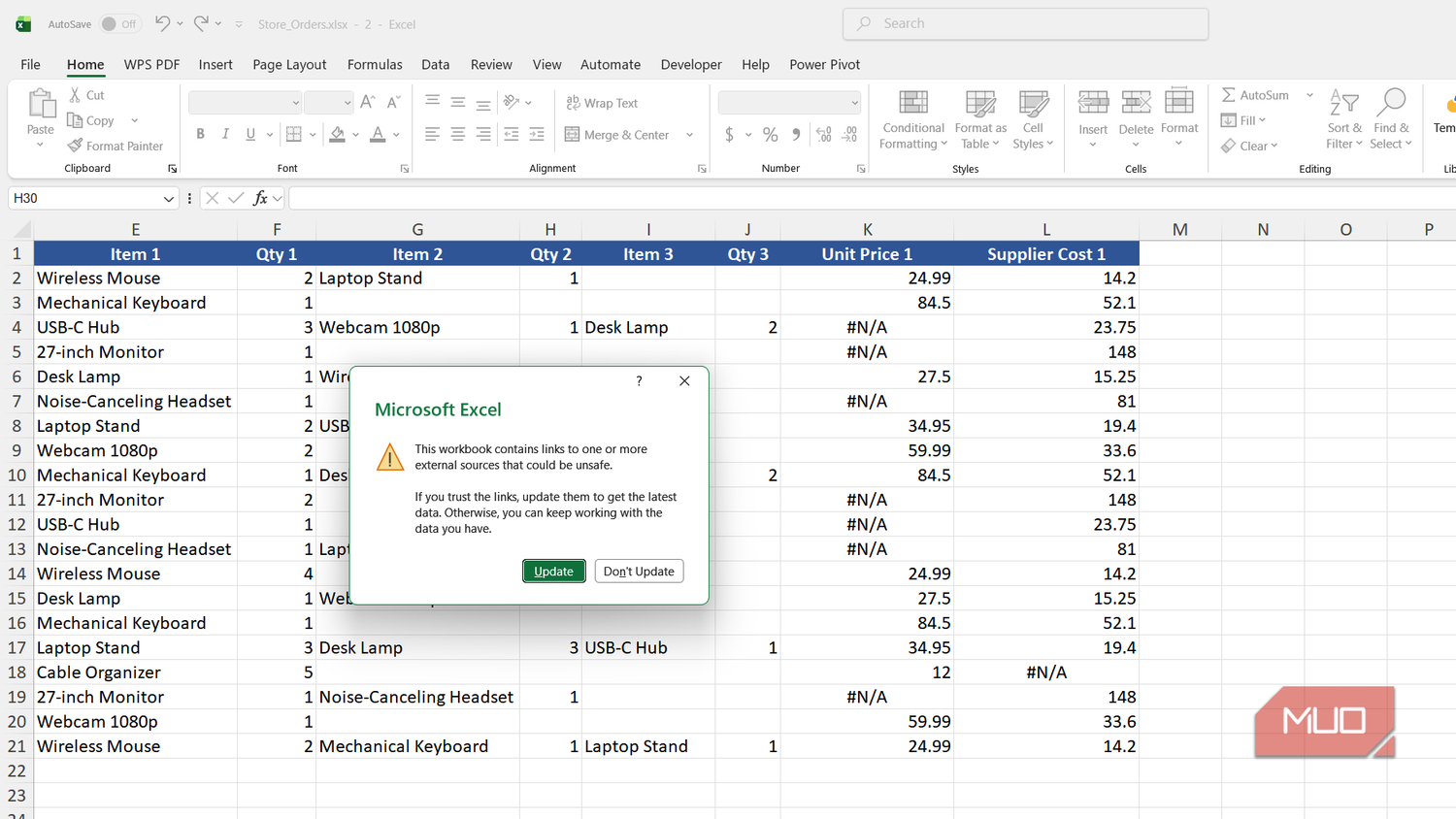Toggle AutoSave switch

120,24
